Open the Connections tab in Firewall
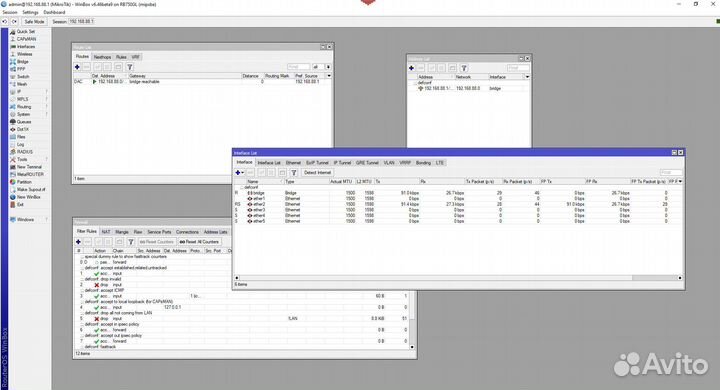 [x=187, y=232]
